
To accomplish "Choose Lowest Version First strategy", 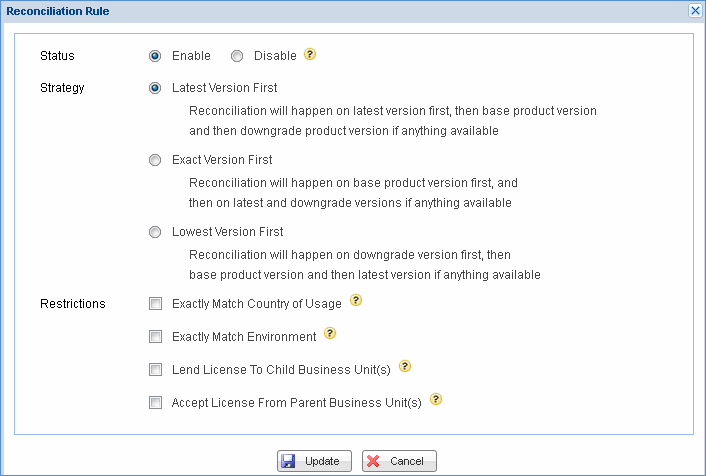I will (155, 232).
